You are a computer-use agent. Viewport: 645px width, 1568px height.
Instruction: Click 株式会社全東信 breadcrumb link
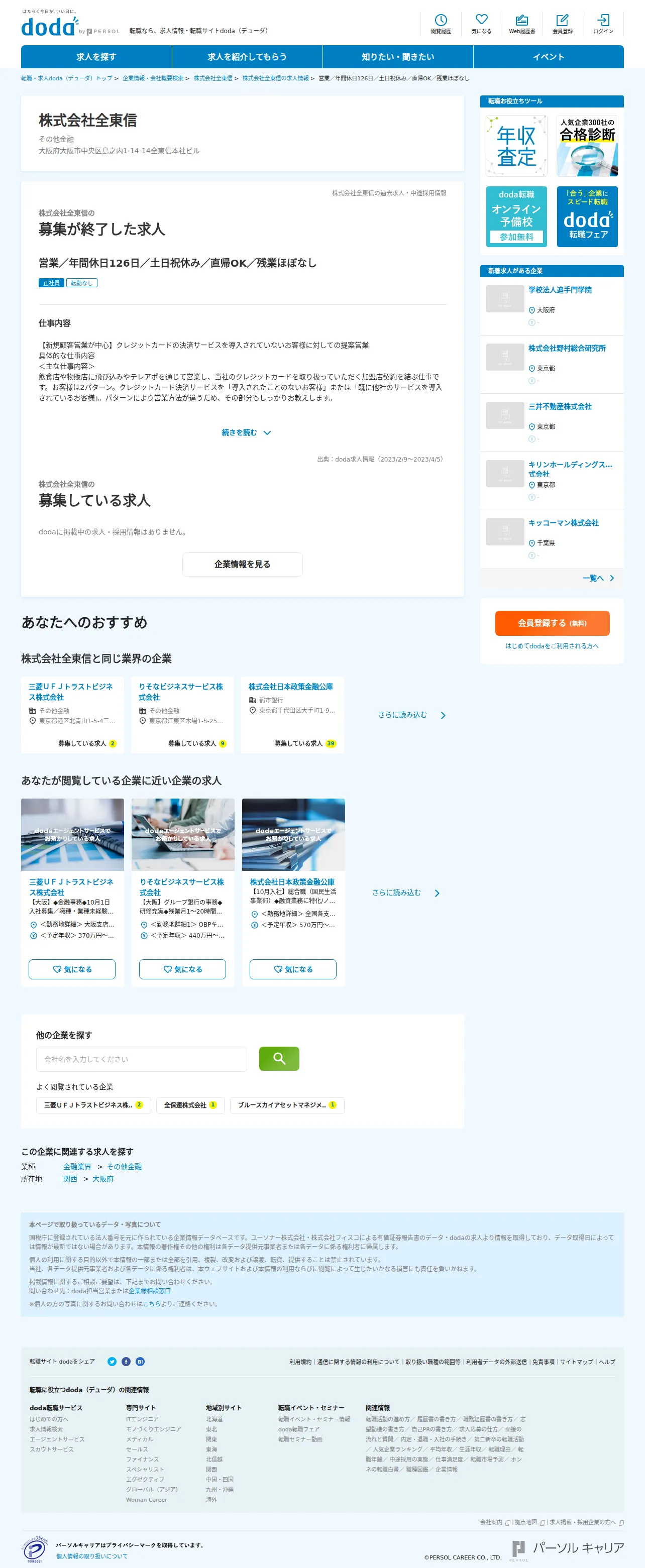pos(213,78)
